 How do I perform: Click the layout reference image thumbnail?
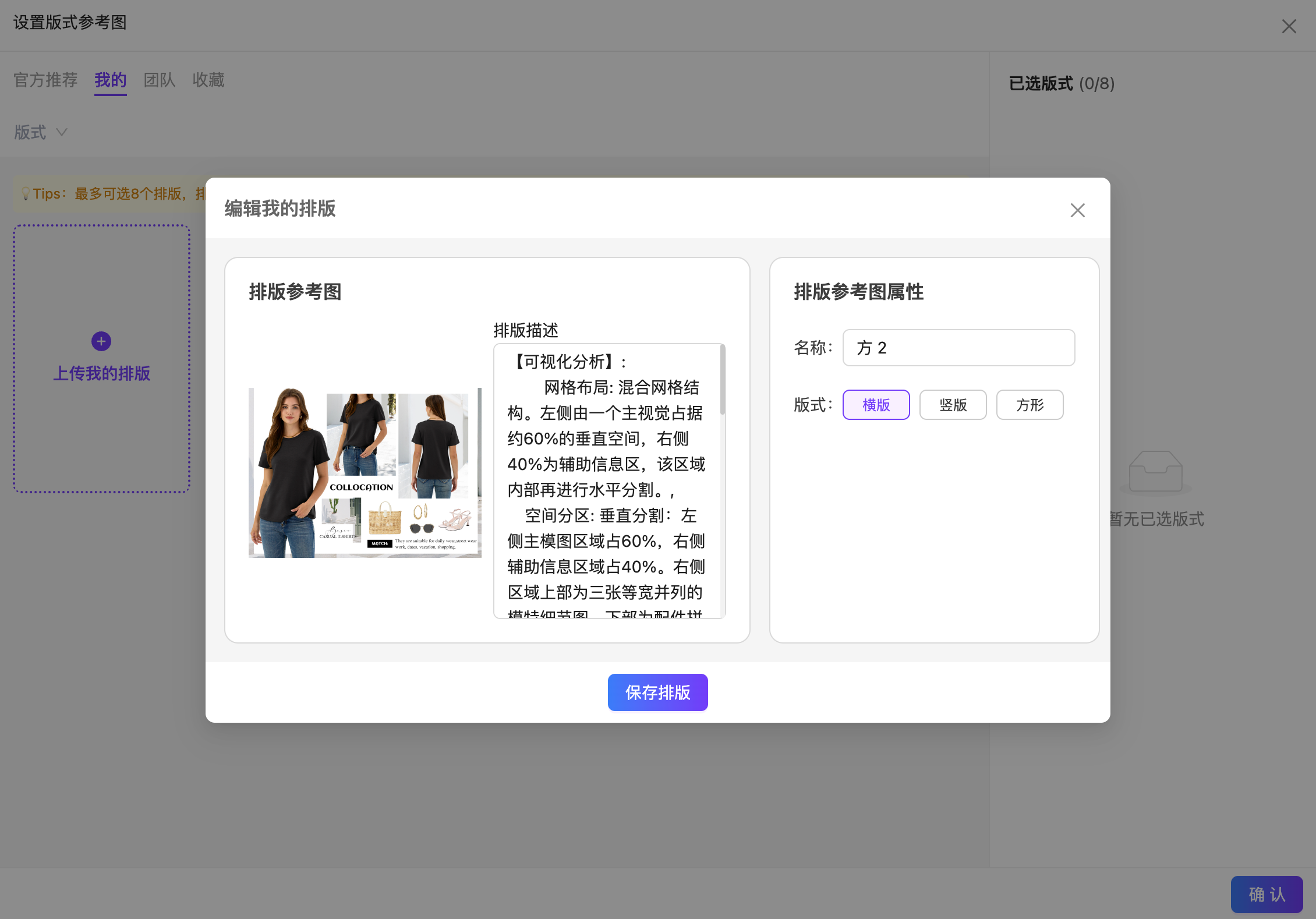coord(365,473)
